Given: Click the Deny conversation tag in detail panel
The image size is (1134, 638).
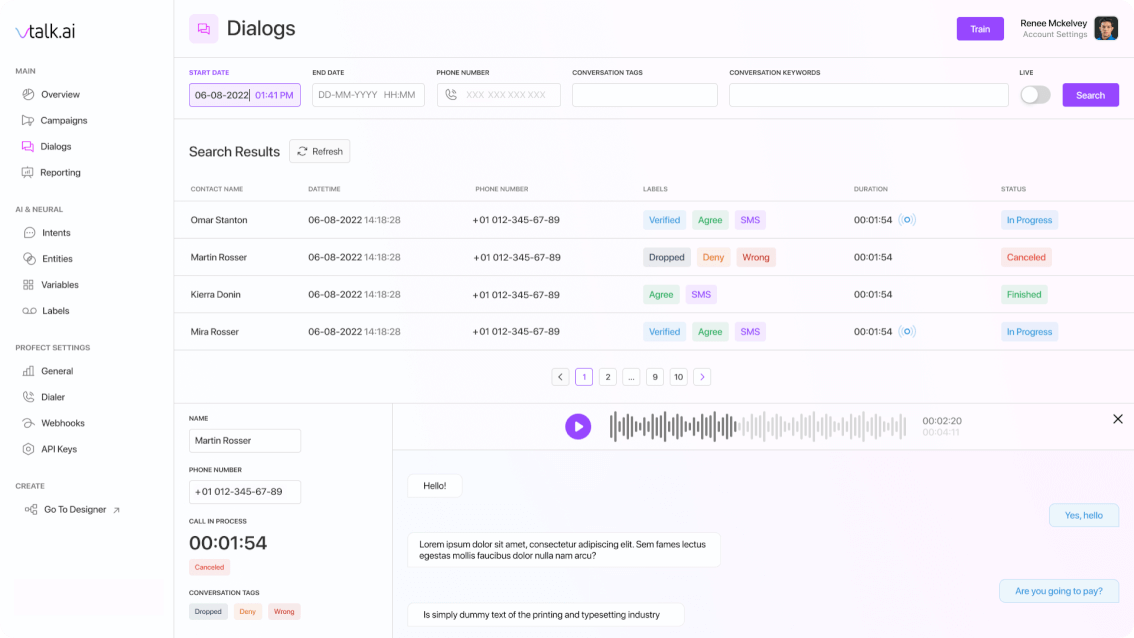Looking at the screenshot, I should point(247,611).
